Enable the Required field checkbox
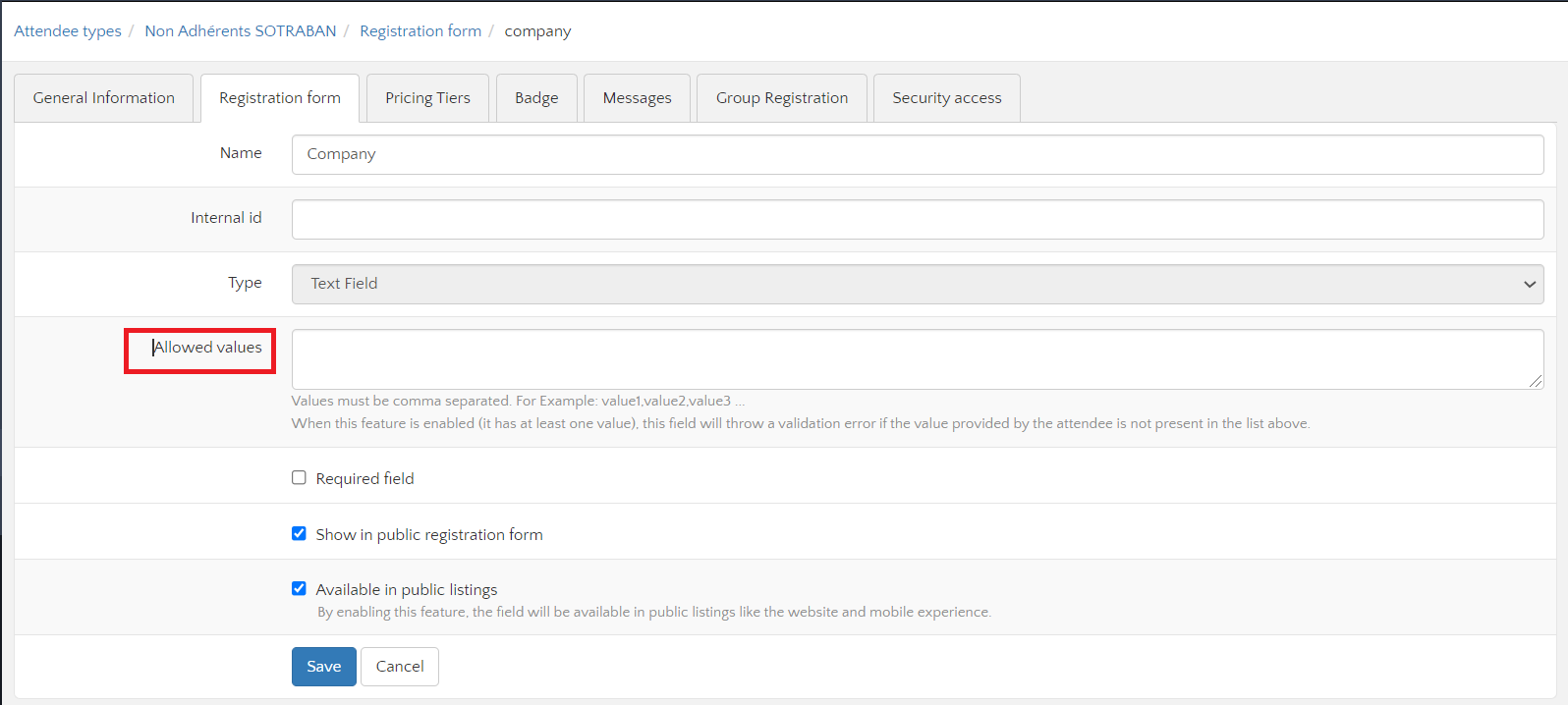Image resolution: width=1568 pixels, height=705 pixels. [299, 478]
